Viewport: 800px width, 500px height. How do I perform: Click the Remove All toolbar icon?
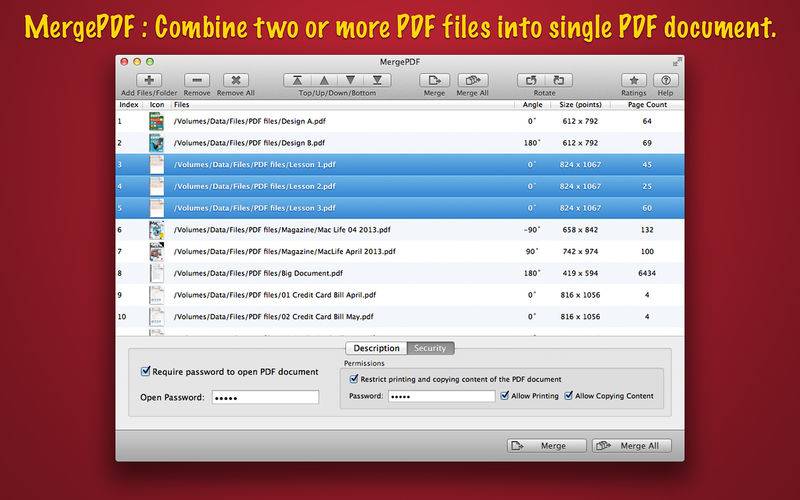point(236,80)
